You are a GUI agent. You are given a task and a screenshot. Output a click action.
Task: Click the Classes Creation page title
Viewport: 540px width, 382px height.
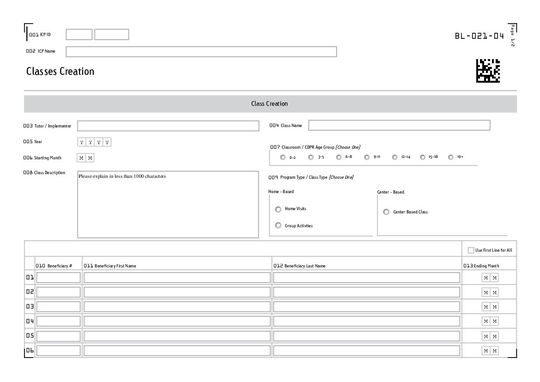point(60,71)
